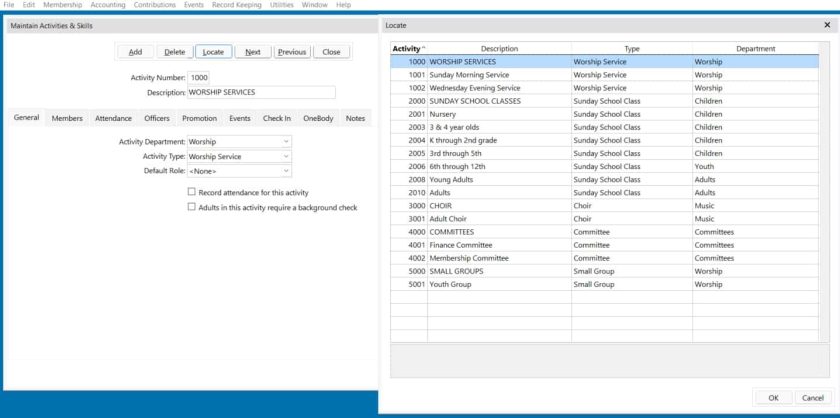Select the 1000 WORSHIP SERVICES row
The image size is (840, 418).
[605, 62]
